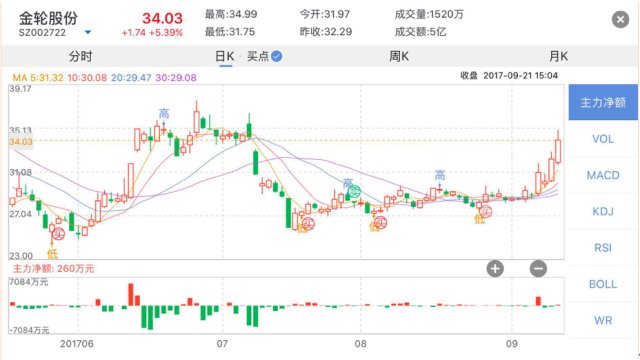The width and height of the screenshot is (640, 360).
Task: Show the MACD indicator
Action: click(603, 175)
